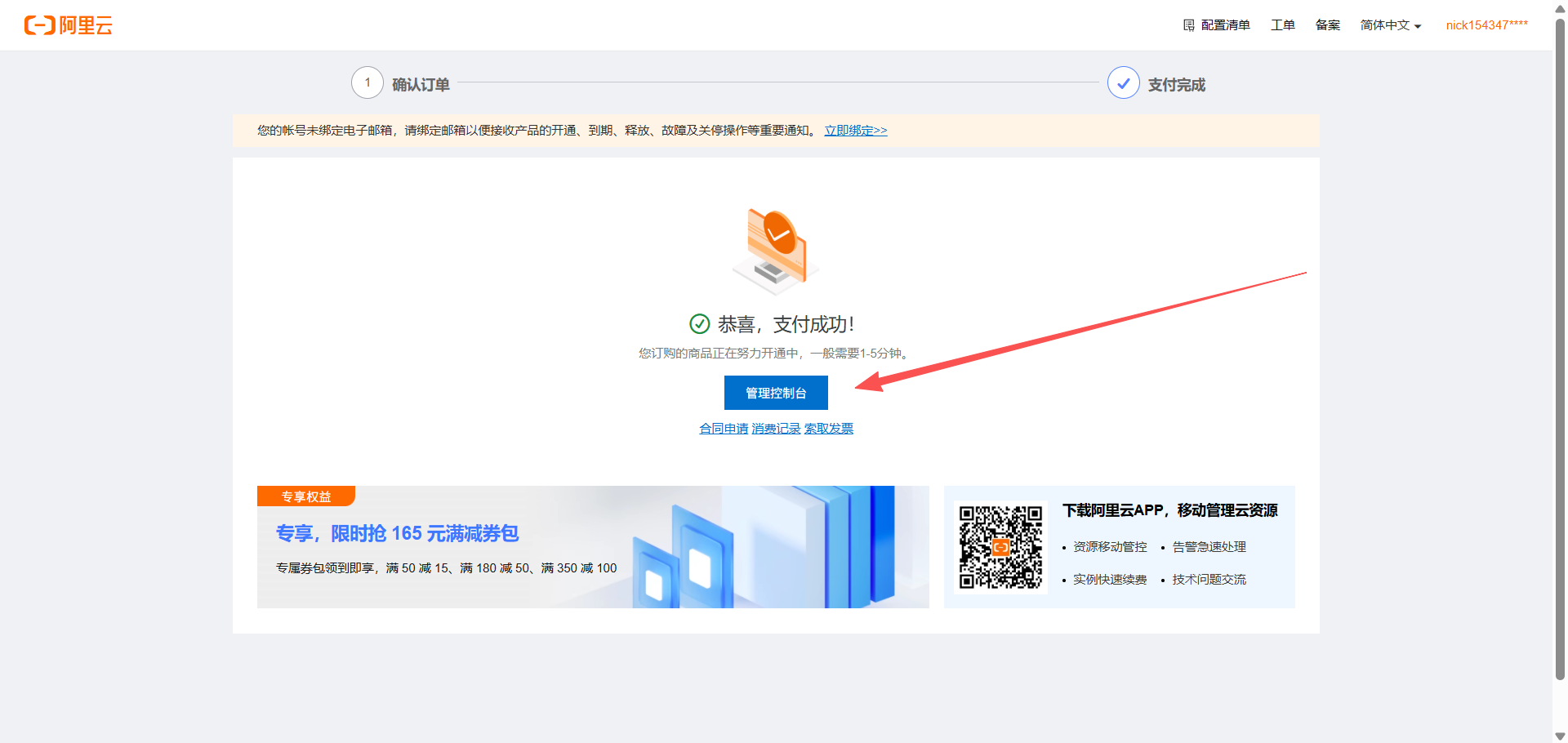Image resolution: width=1568 pixels, height=743 pixels.
Task: Open the nick154347 account menu
Action: pyautogui.click(x=1486, y=25)
